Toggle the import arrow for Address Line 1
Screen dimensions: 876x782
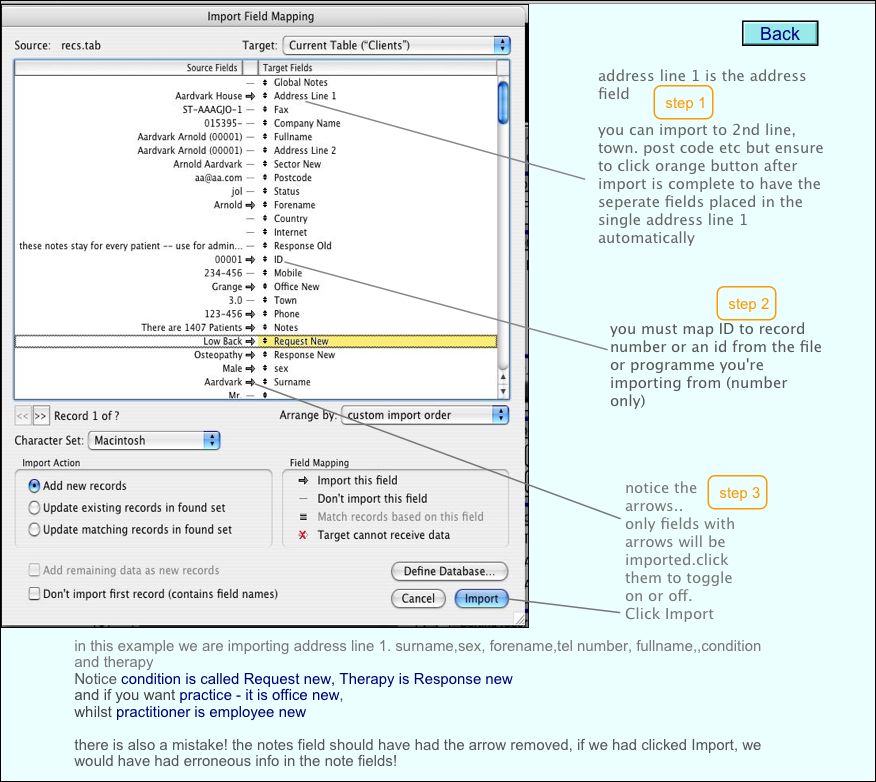pyautogui.click(x=250, y=96)
